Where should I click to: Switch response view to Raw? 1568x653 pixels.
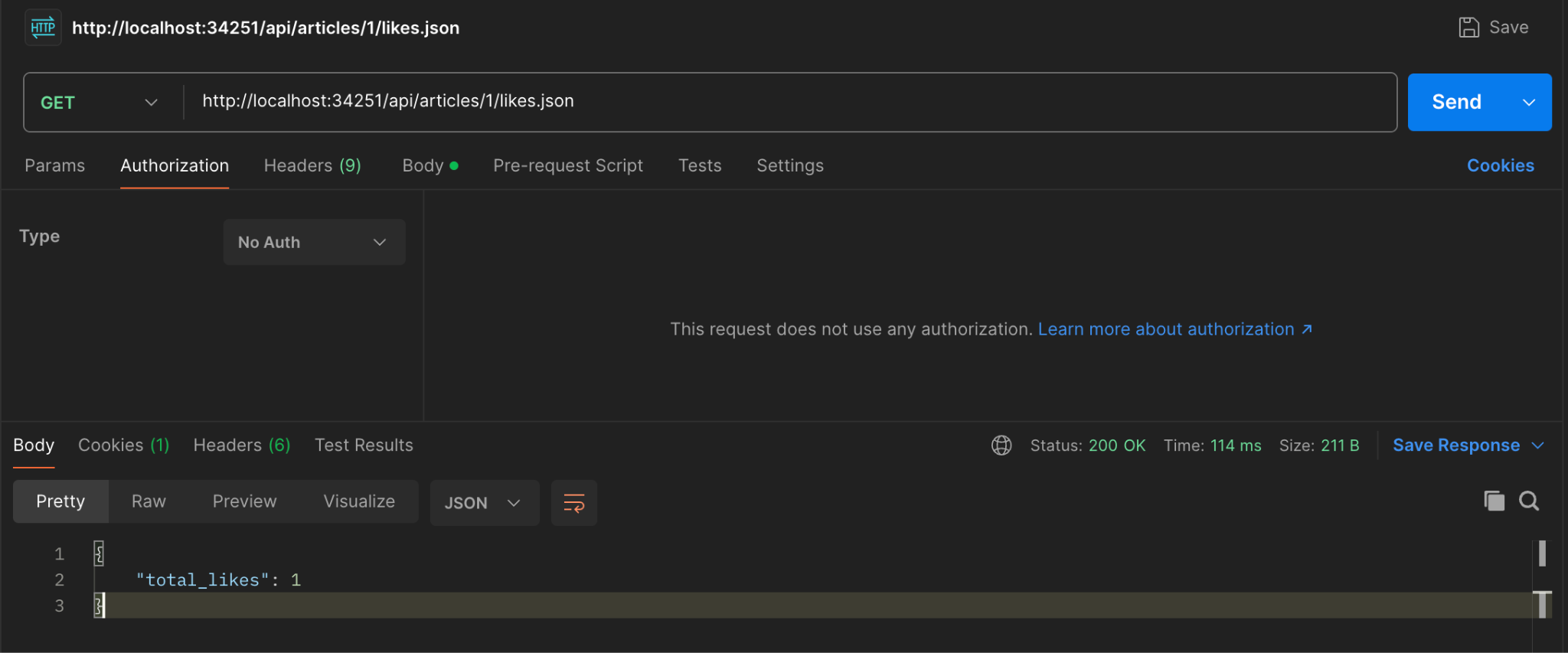tap(149, 502)
